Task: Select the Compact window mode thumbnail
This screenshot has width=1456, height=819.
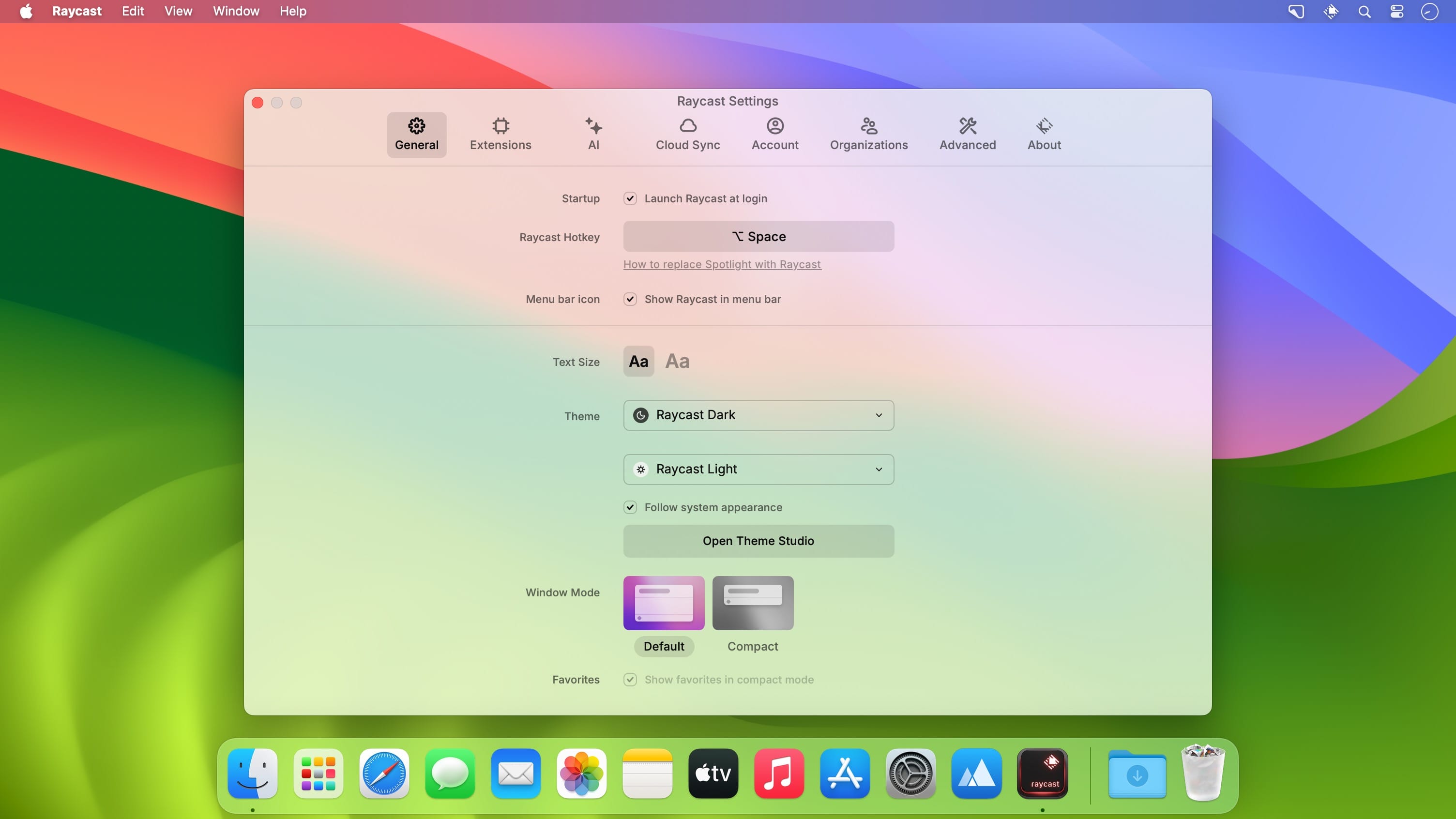Action: click(x=752, y=603)
